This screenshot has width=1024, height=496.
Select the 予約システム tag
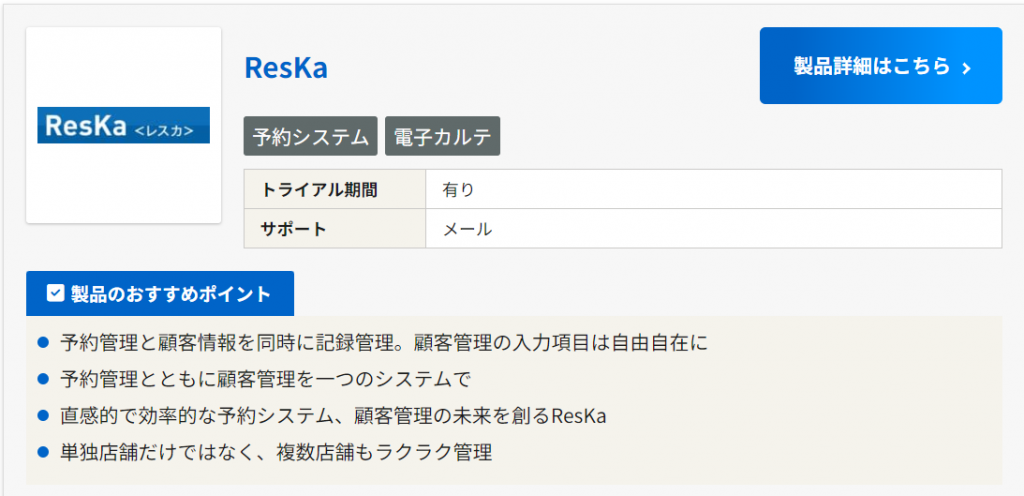(x=311, y=136)
